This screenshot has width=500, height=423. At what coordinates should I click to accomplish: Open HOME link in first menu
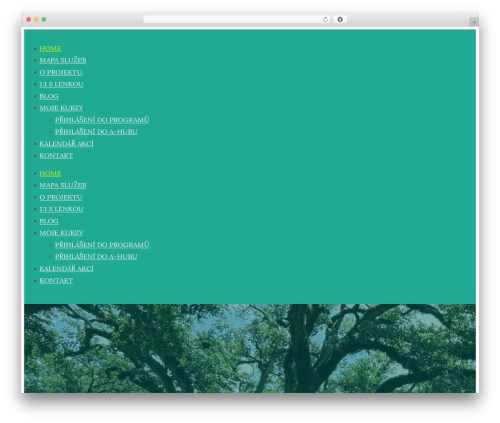point(50,49)
